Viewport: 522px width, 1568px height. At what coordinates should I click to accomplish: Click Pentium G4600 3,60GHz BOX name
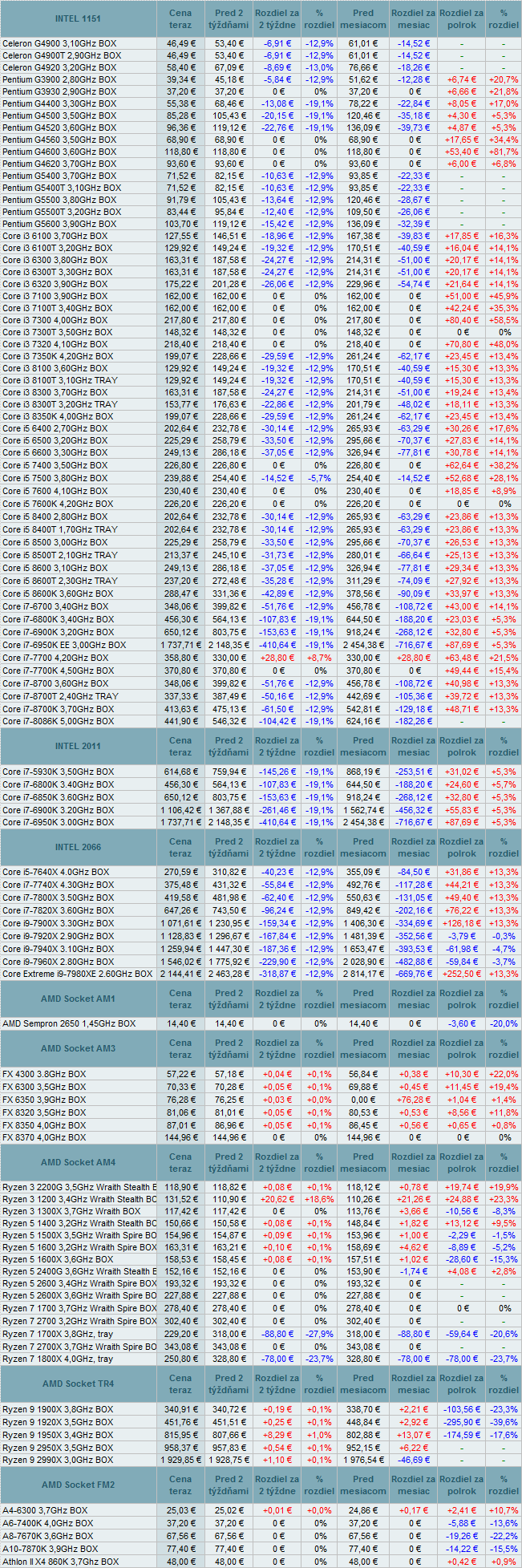59,152
